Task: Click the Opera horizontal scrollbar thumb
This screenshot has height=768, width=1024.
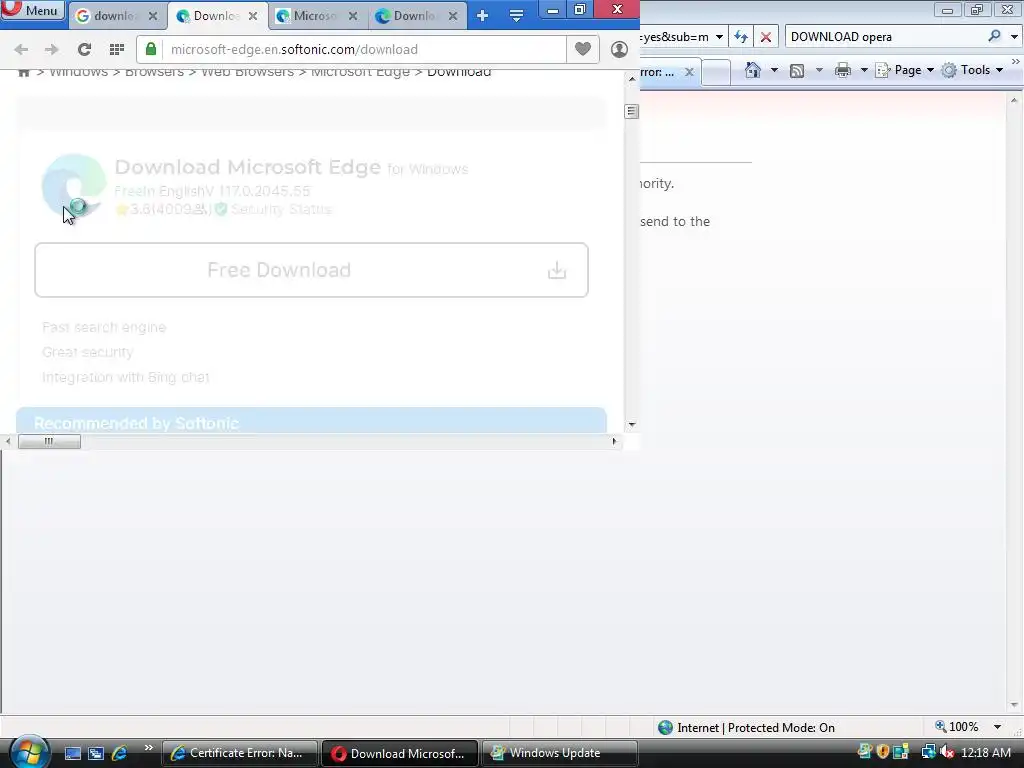Action: 49,441
